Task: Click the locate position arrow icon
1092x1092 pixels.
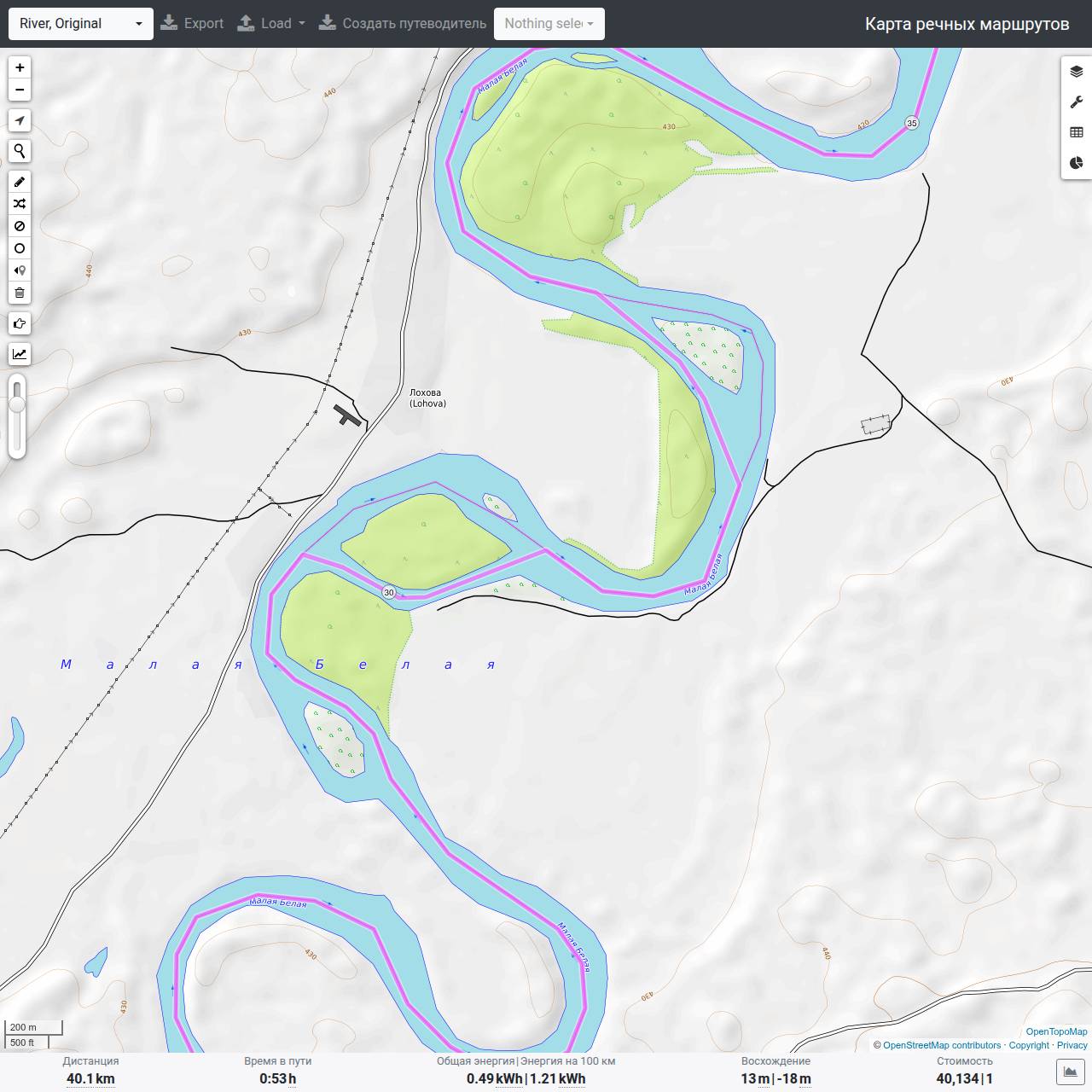Action: point(20,120)
